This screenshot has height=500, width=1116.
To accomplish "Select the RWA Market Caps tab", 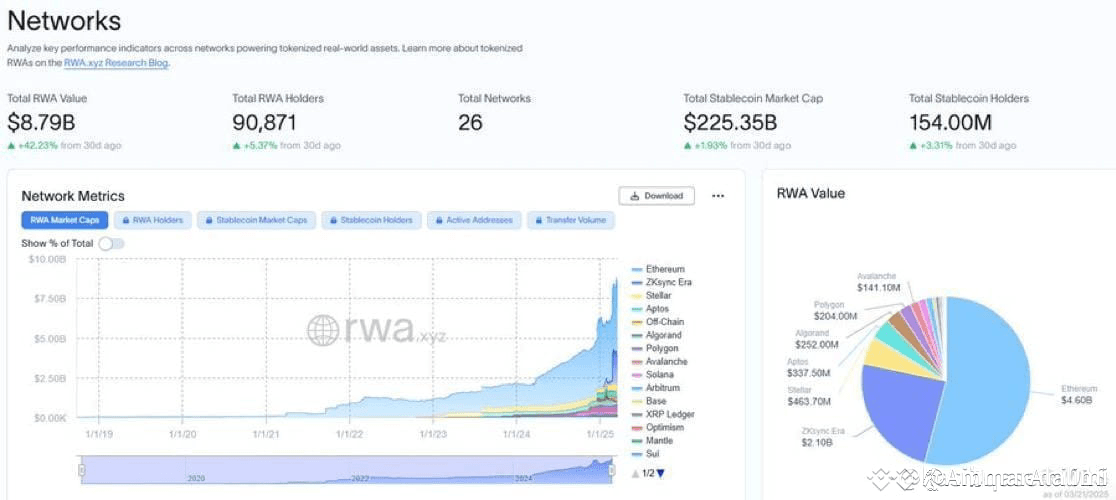I will 65,220.
